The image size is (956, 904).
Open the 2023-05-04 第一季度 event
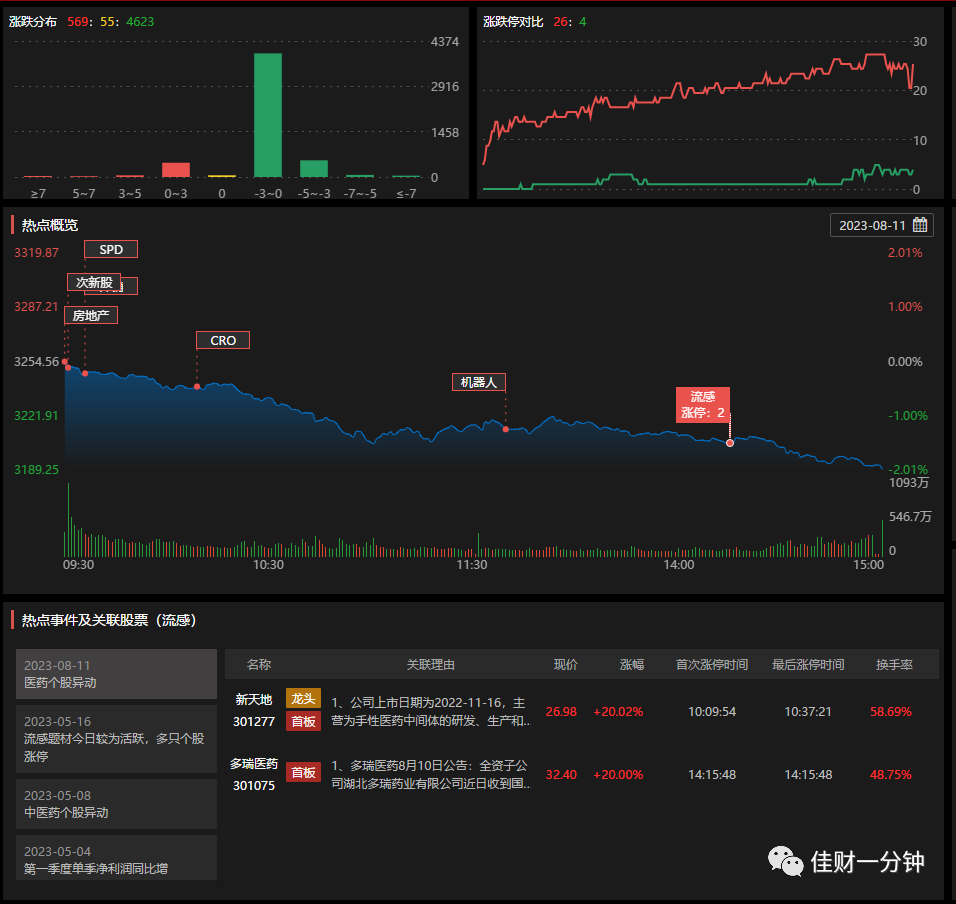tap(116, 858)
